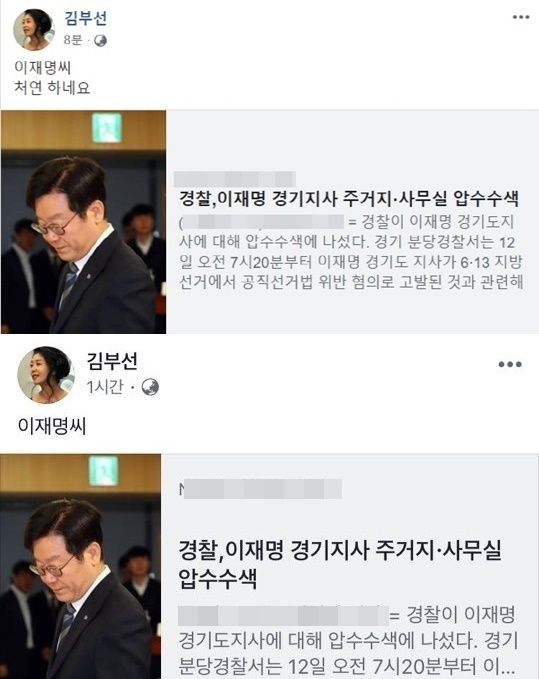Click the globe privacy icon beside 1시간
Viewport: 539px width, 679px height.
(150, 387)
